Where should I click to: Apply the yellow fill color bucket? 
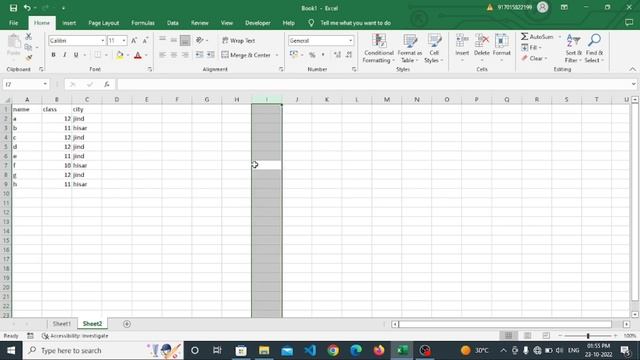120,55
